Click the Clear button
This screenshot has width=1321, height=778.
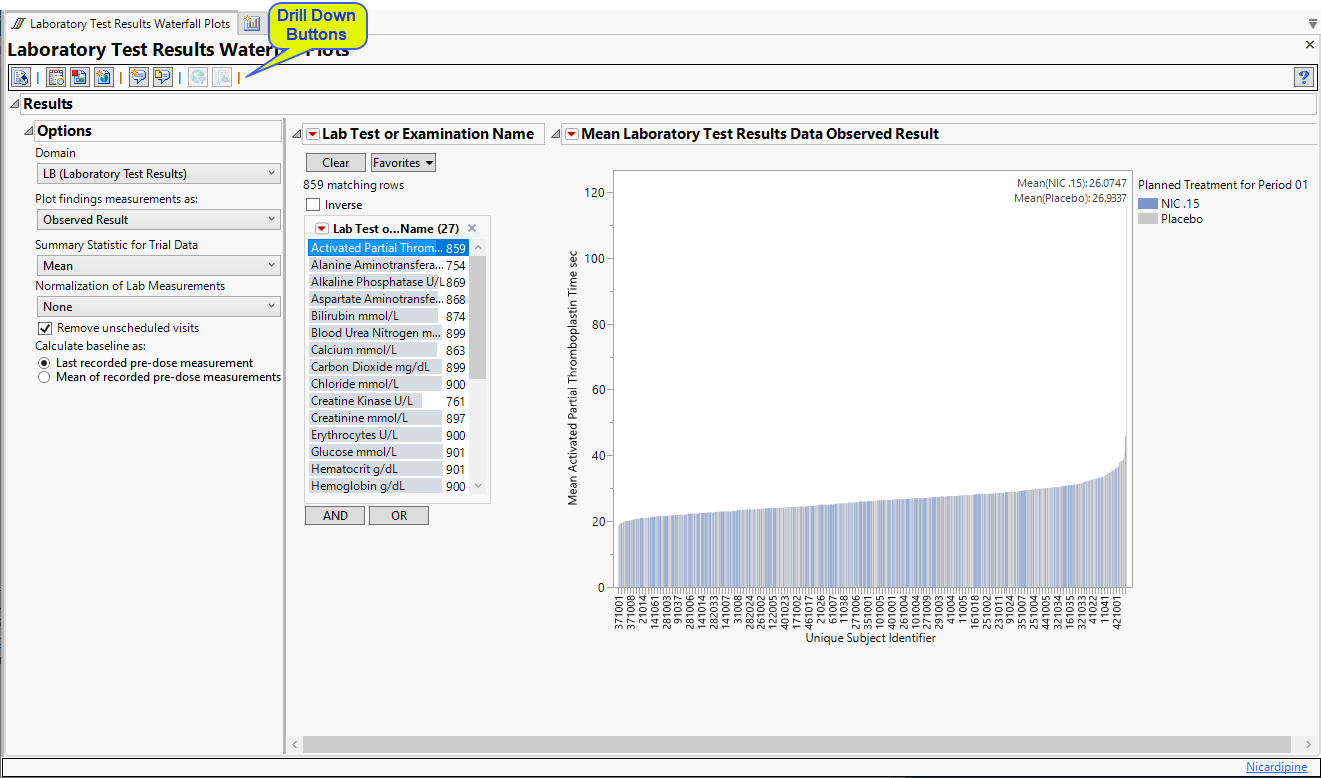point(335,163)
